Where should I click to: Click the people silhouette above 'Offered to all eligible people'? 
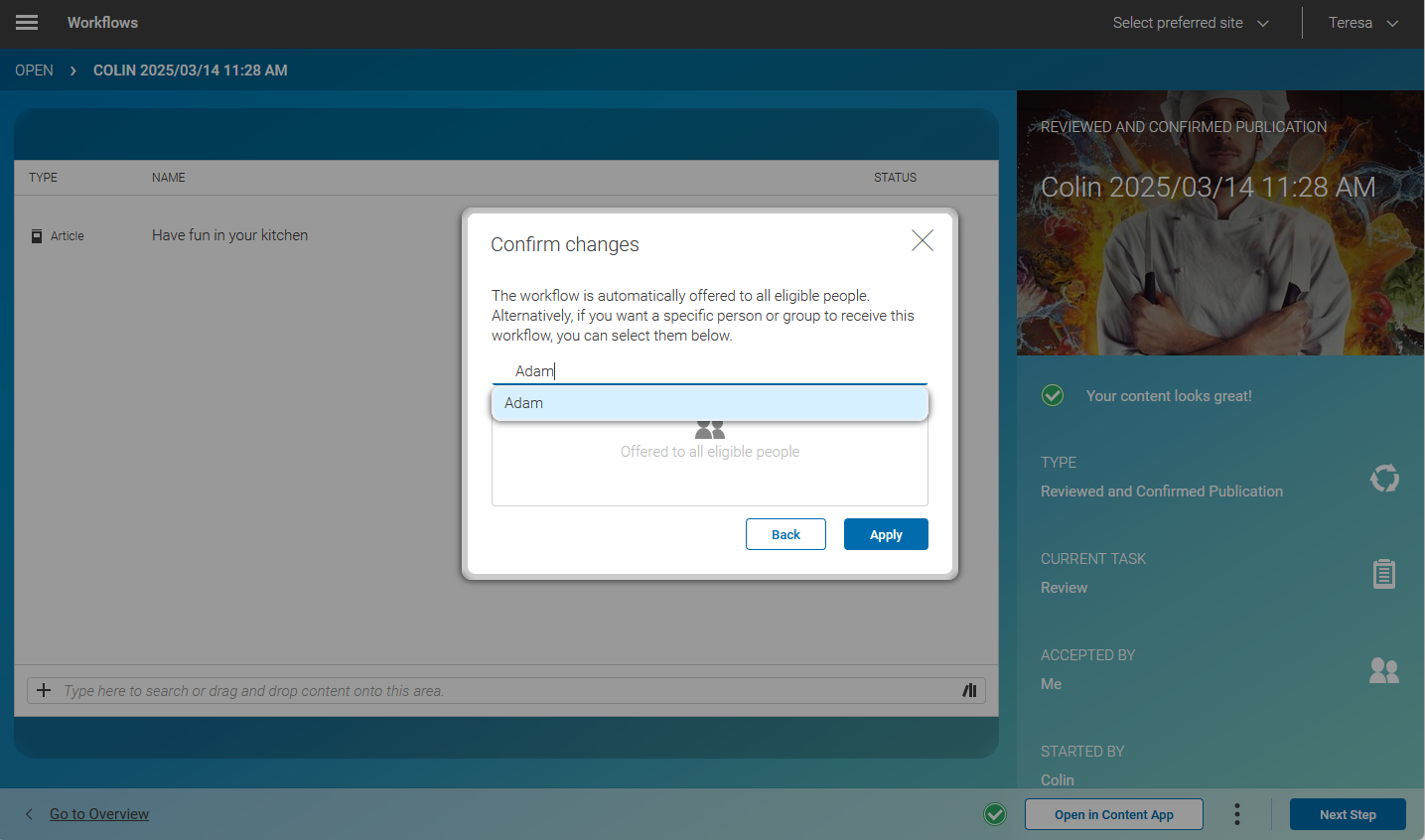pyautogui.click(x=709, y=428)
